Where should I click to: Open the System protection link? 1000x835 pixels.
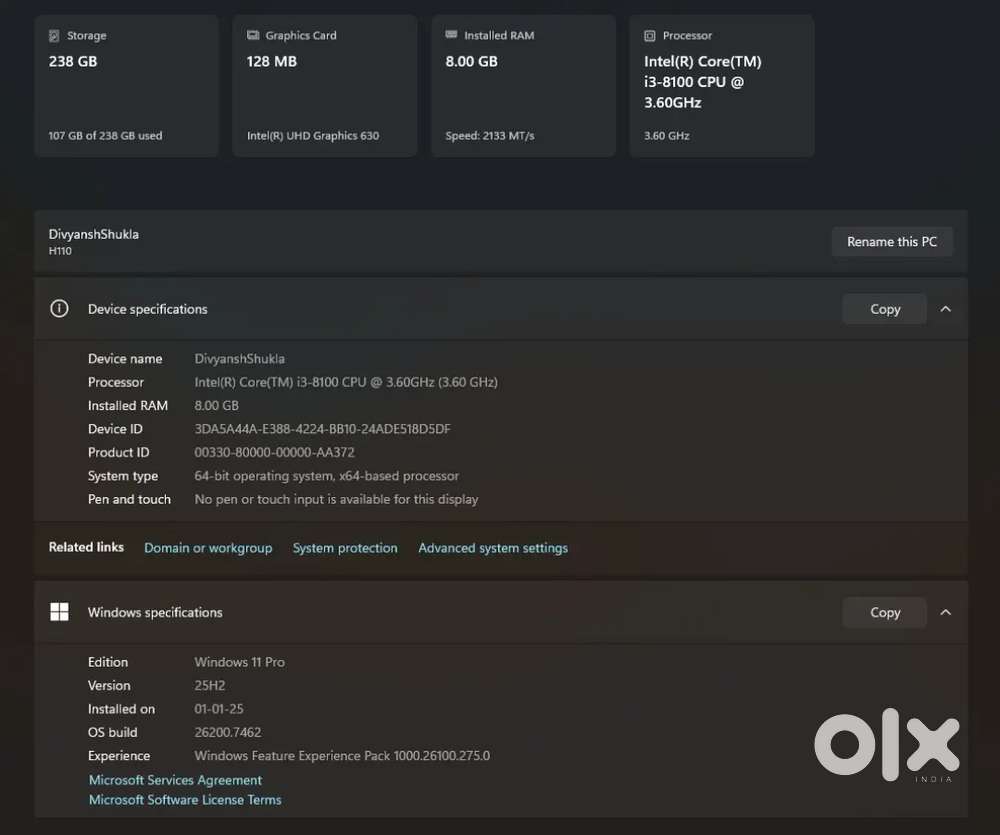pos(345,548)
